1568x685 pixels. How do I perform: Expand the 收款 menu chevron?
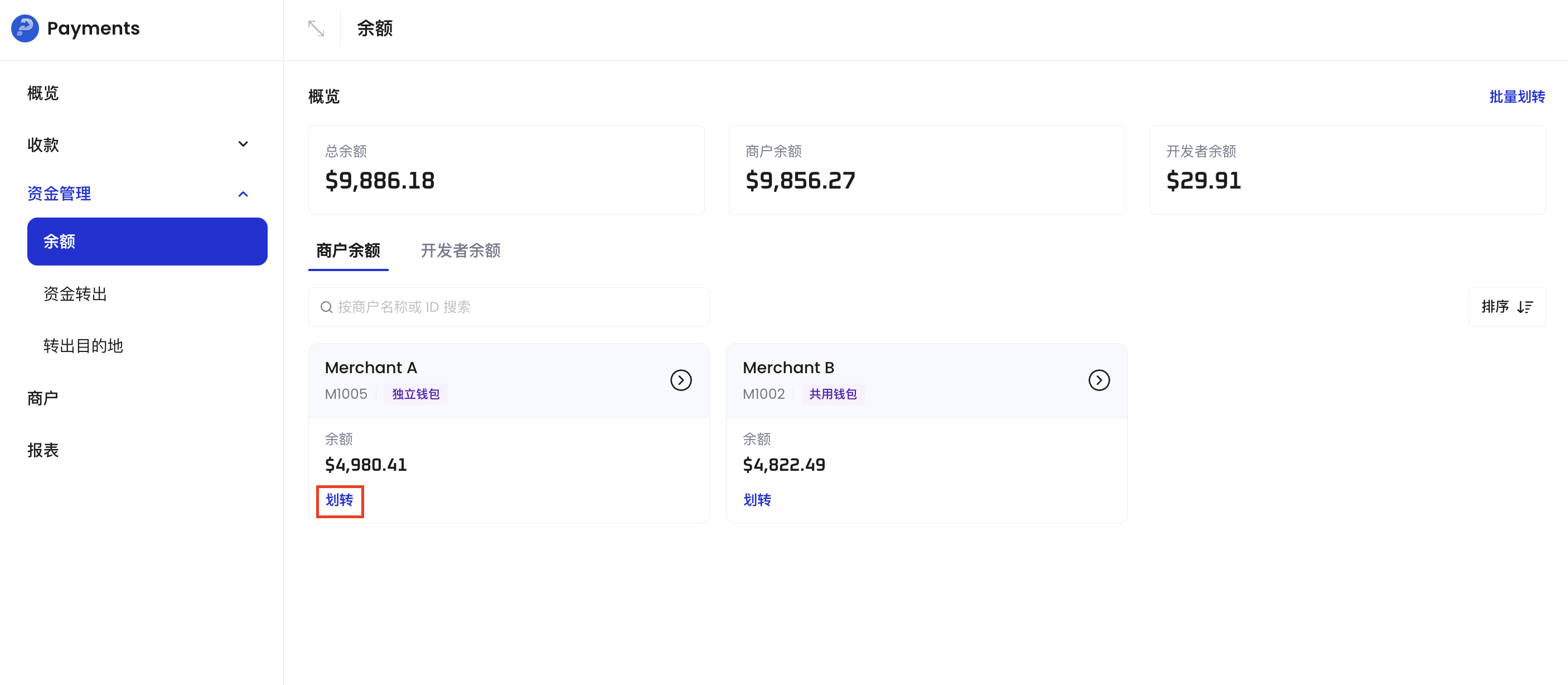(243, 144)
